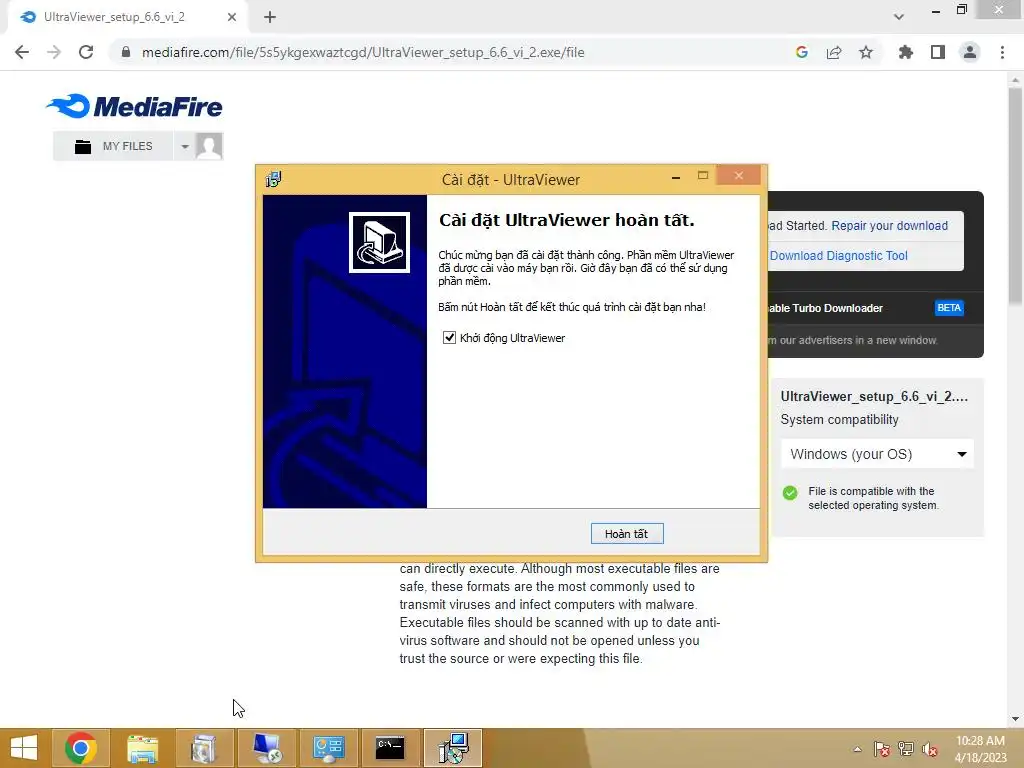Close the Cài đặt - UltraViewer dialog
This screenshot has height=768, width=1024.
(x=739, y=176)
